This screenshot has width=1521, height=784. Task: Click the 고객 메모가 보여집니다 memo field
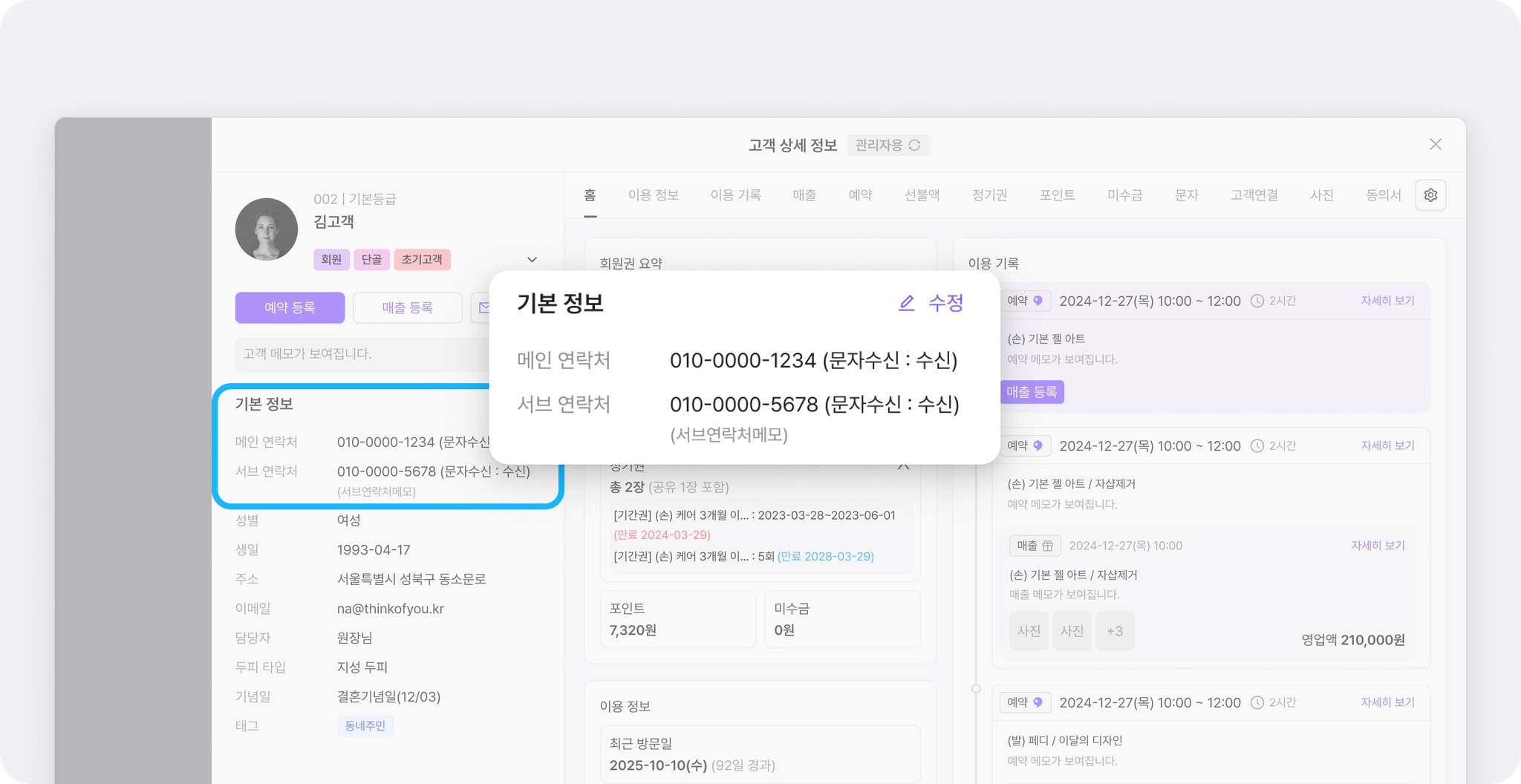coord(364,354)
